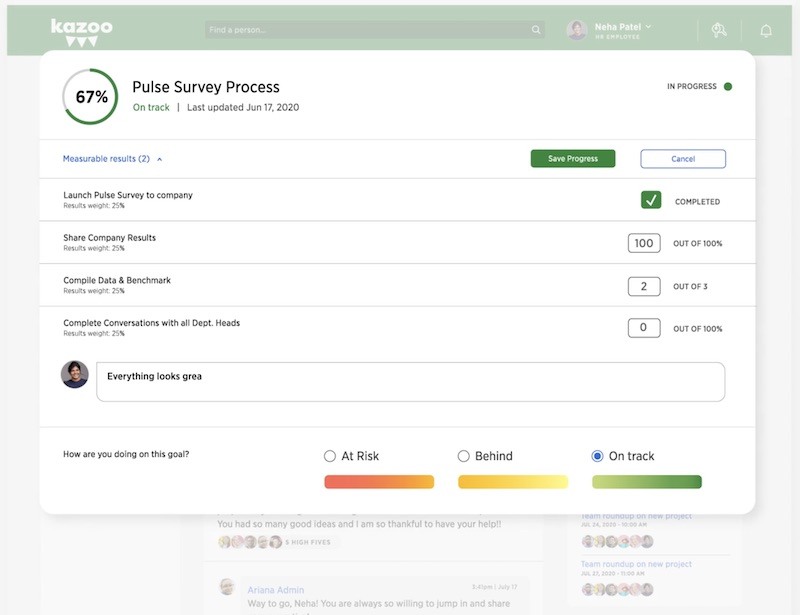Click the recognition icon in the top navigation
800x615 pixels.
[720, 30]
